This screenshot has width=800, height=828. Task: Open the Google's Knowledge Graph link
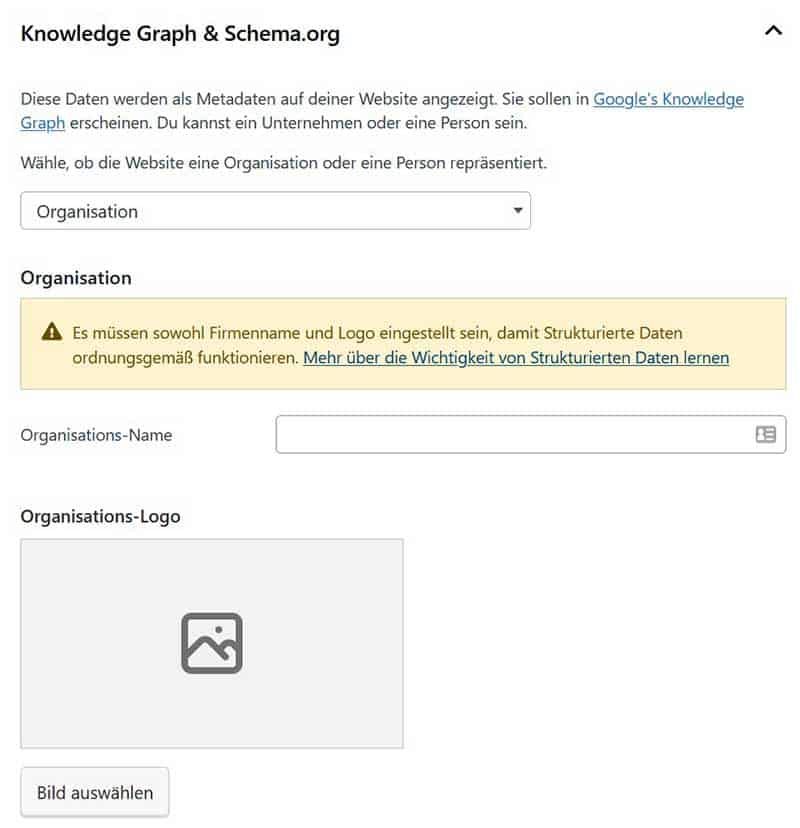(x=668, y=99)
